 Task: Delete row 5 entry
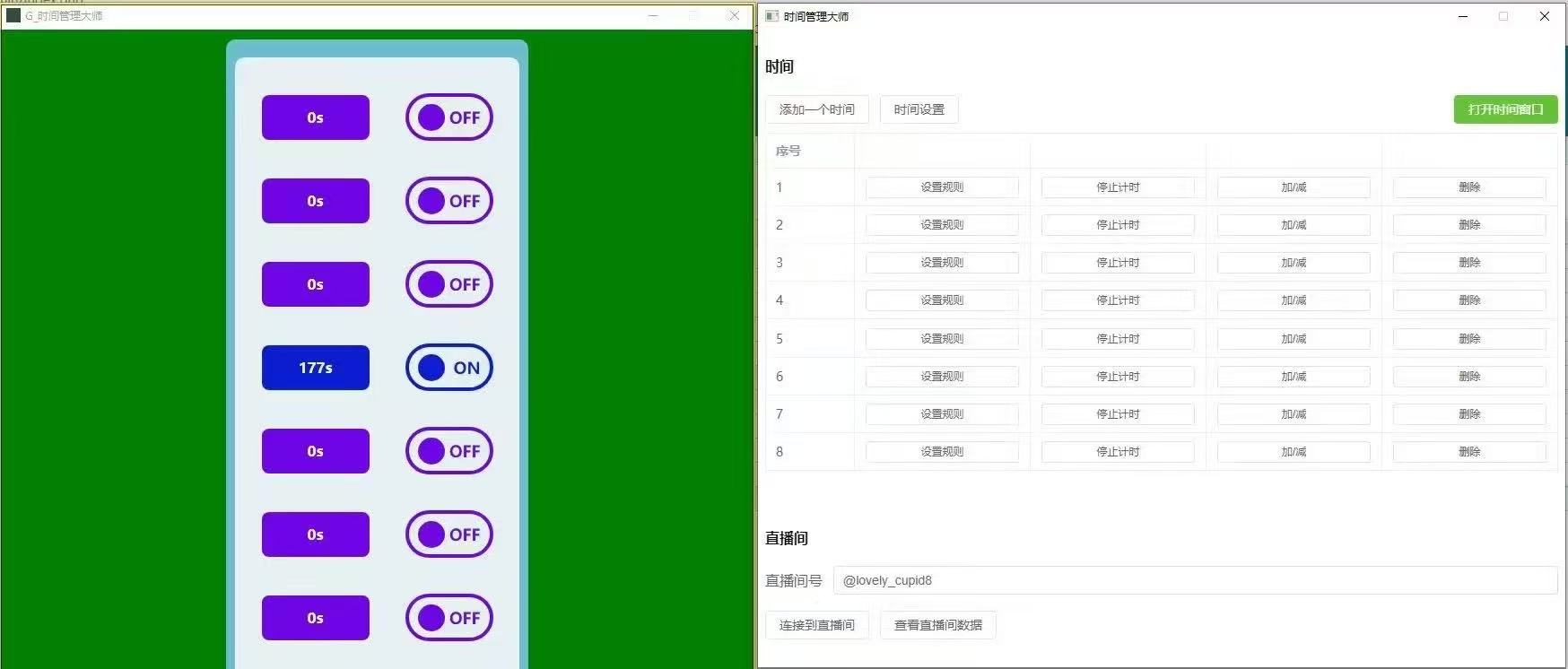(x=1469, y=339)
